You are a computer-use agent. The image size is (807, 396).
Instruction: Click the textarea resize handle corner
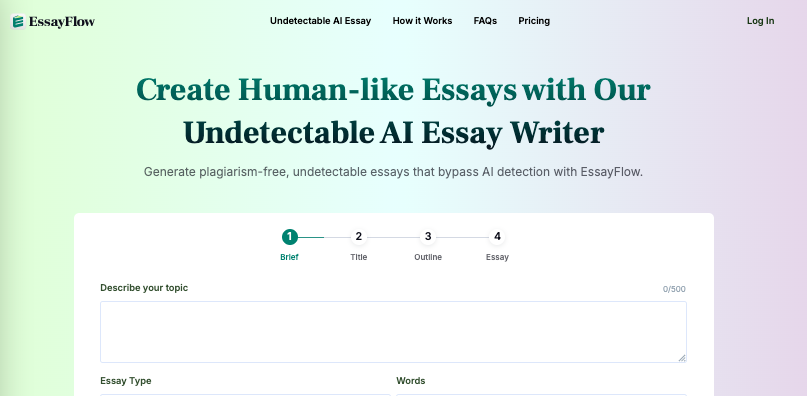click(x=682, y=358)
